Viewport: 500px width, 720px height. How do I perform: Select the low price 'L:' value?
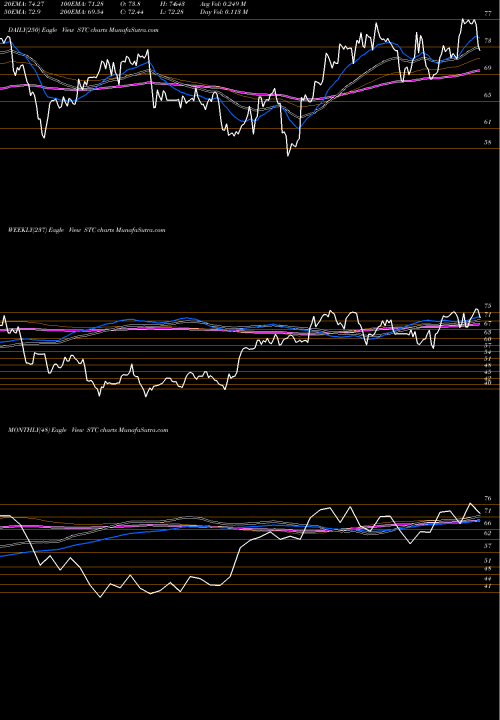coord(170,12)
